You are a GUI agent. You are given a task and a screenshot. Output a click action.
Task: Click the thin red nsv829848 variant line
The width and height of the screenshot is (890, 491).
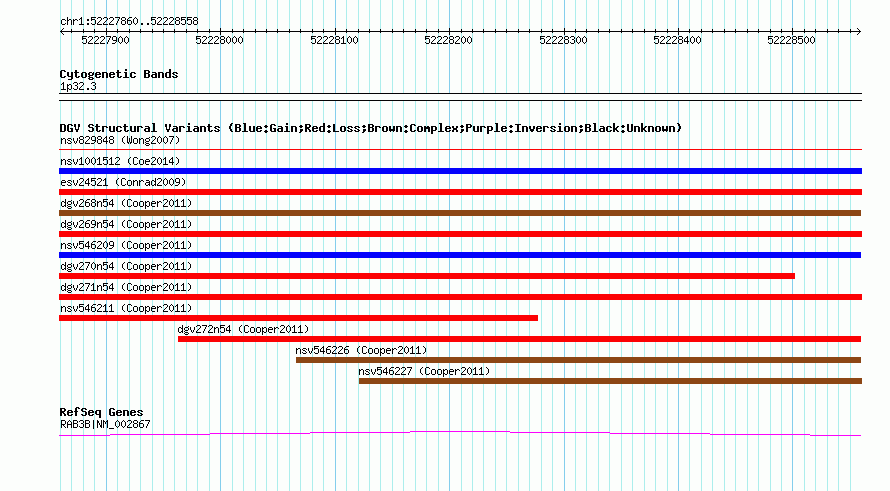tap(460, 150)
